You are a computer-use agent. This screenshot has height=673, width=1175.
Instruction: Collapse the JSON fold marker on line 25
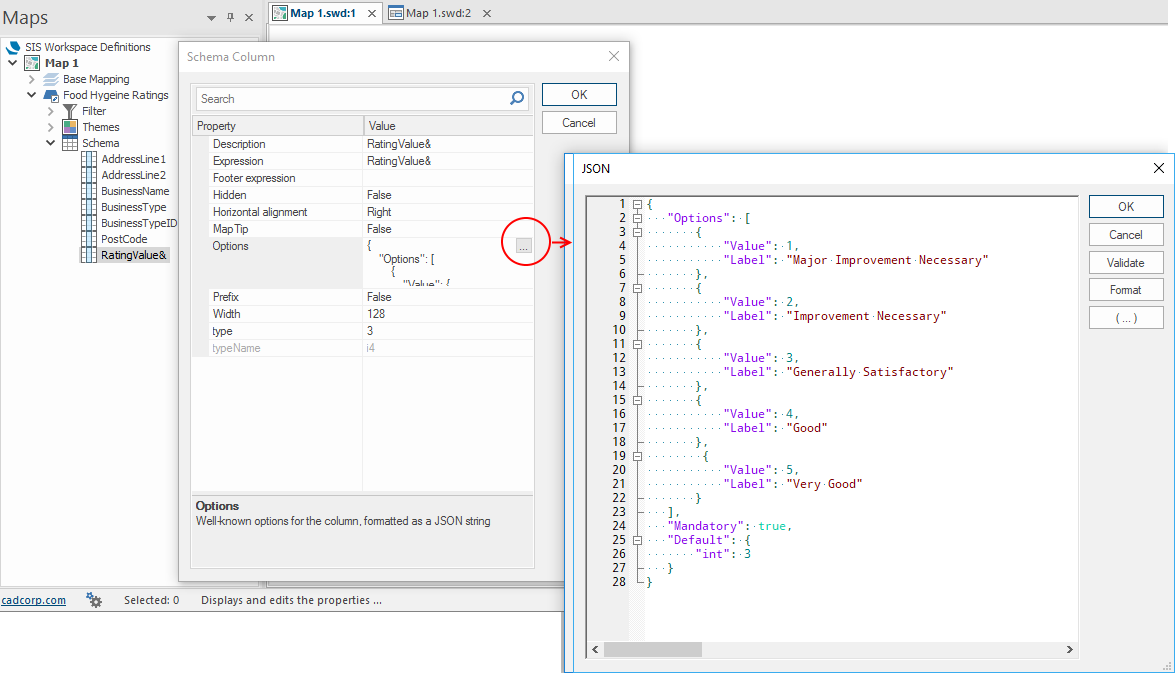click(637, 540)
